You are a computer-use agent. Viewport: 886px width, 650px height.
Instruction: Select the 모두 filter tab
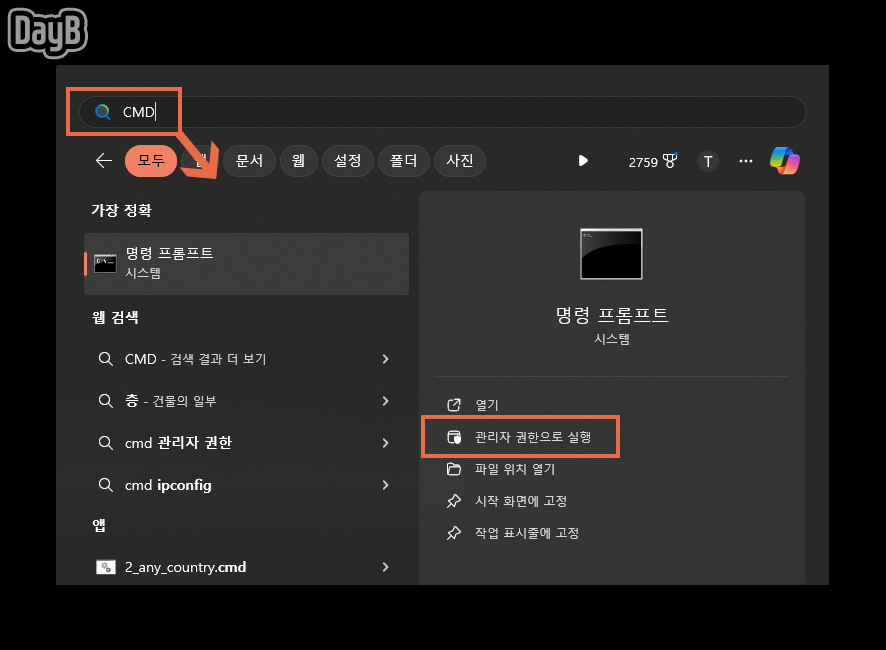151,161
